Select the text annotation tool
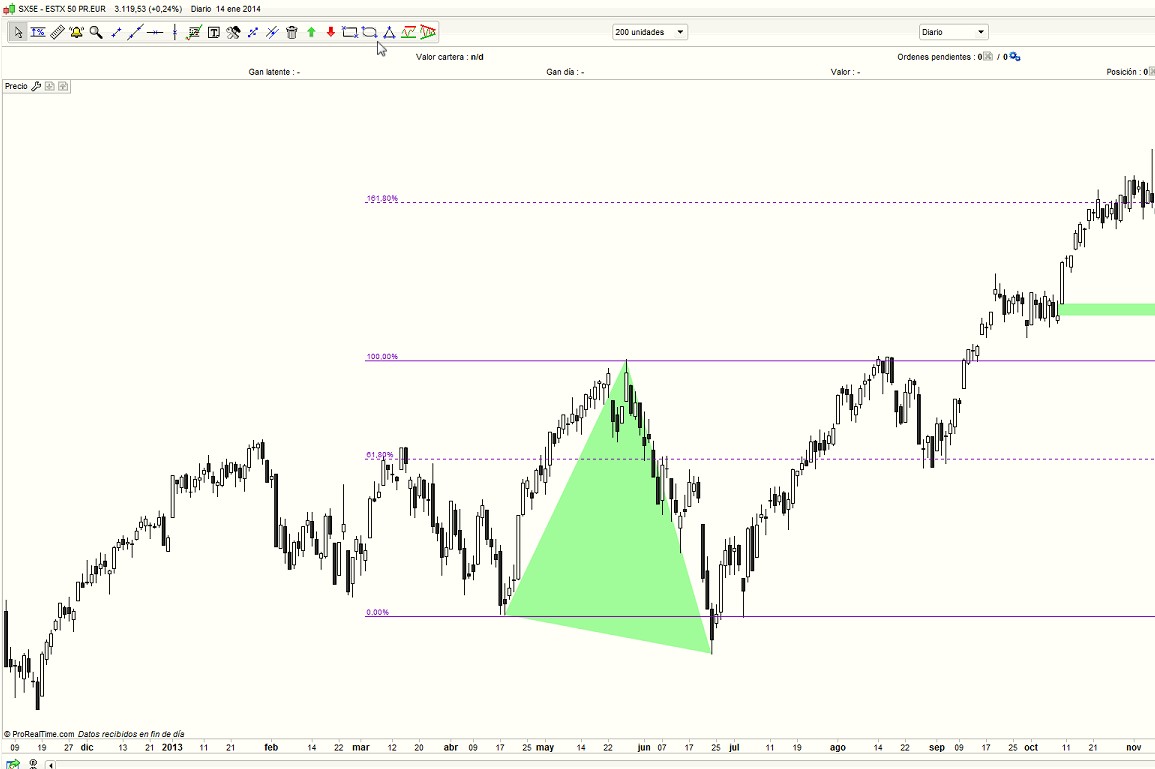1155x769 pixels. pyautogui.click(x=214, y=32)
